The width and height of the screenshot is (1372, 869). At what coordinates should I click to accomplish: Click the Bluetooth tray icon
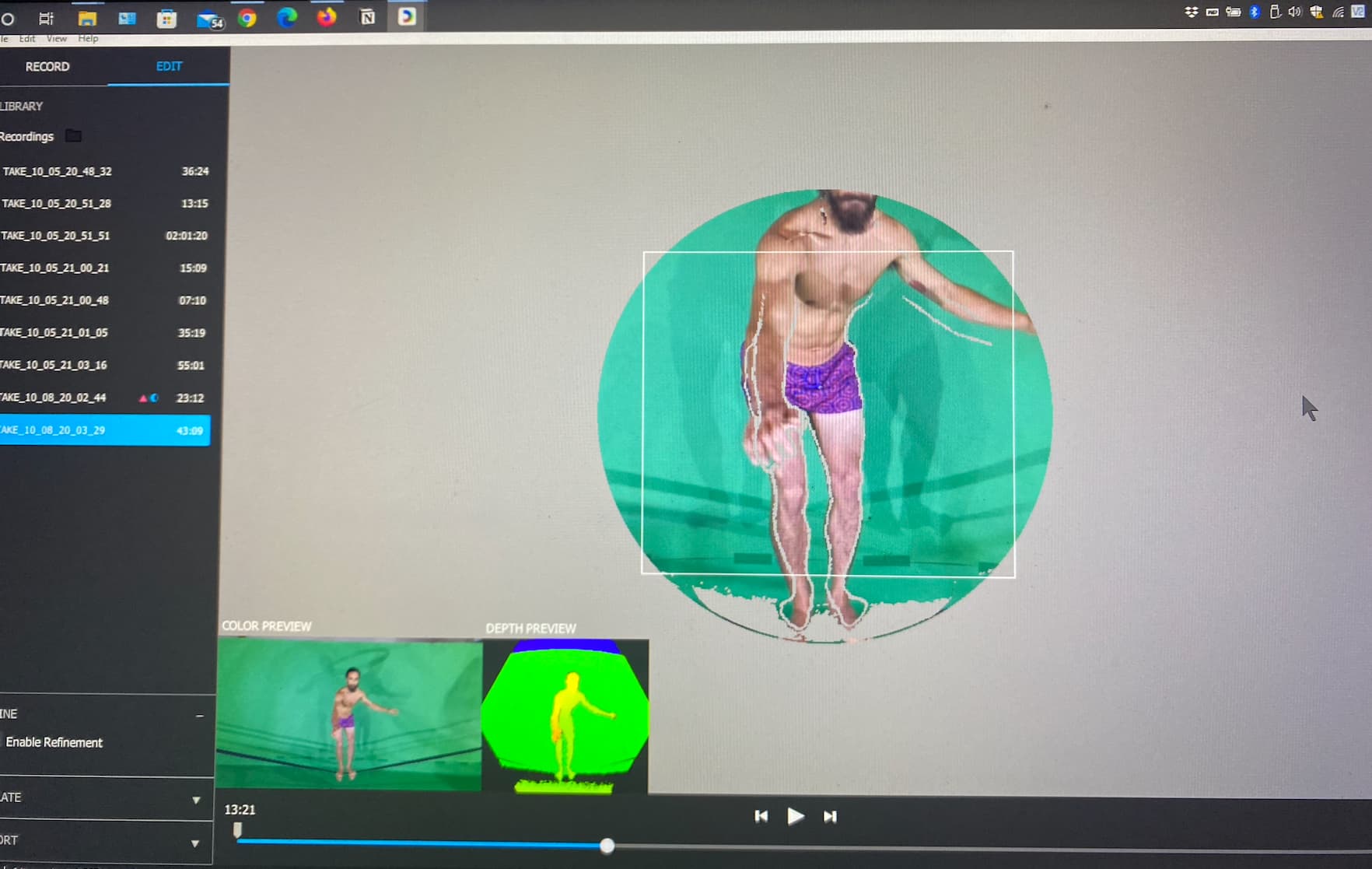click(x=1254, y=12)
